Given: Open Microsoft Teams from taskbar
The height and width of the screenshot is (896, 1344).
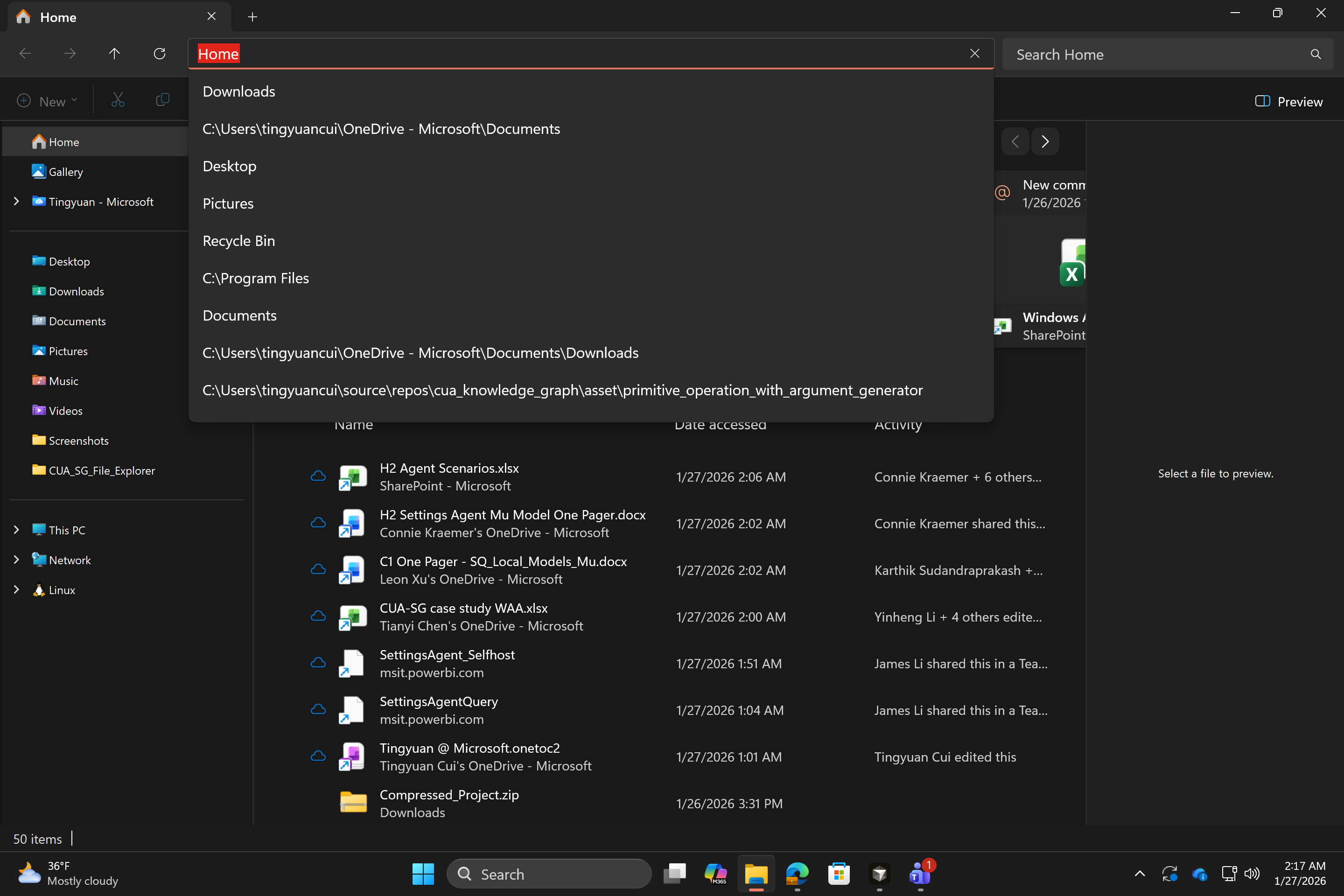Looking at the screenshot, I should click(x=919, y=873).
